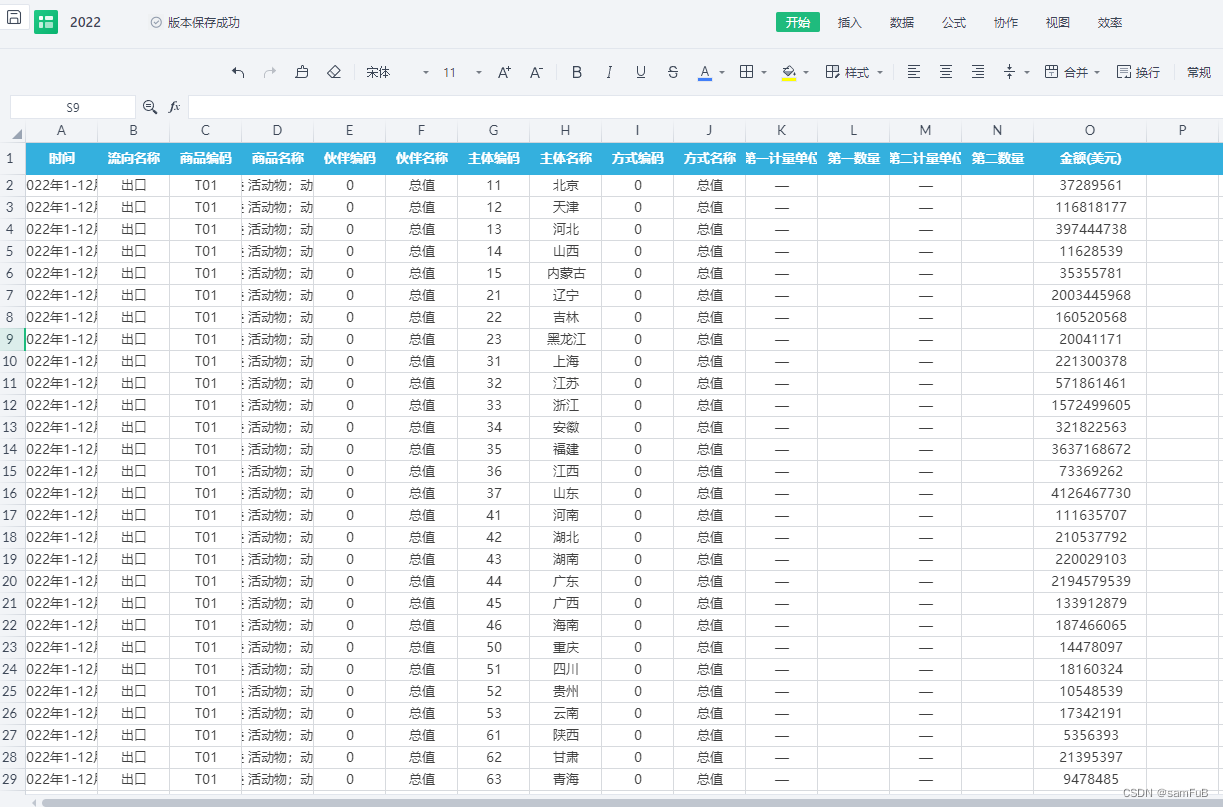Toggle 换行 text wrapping

[x=1138, y=72]
